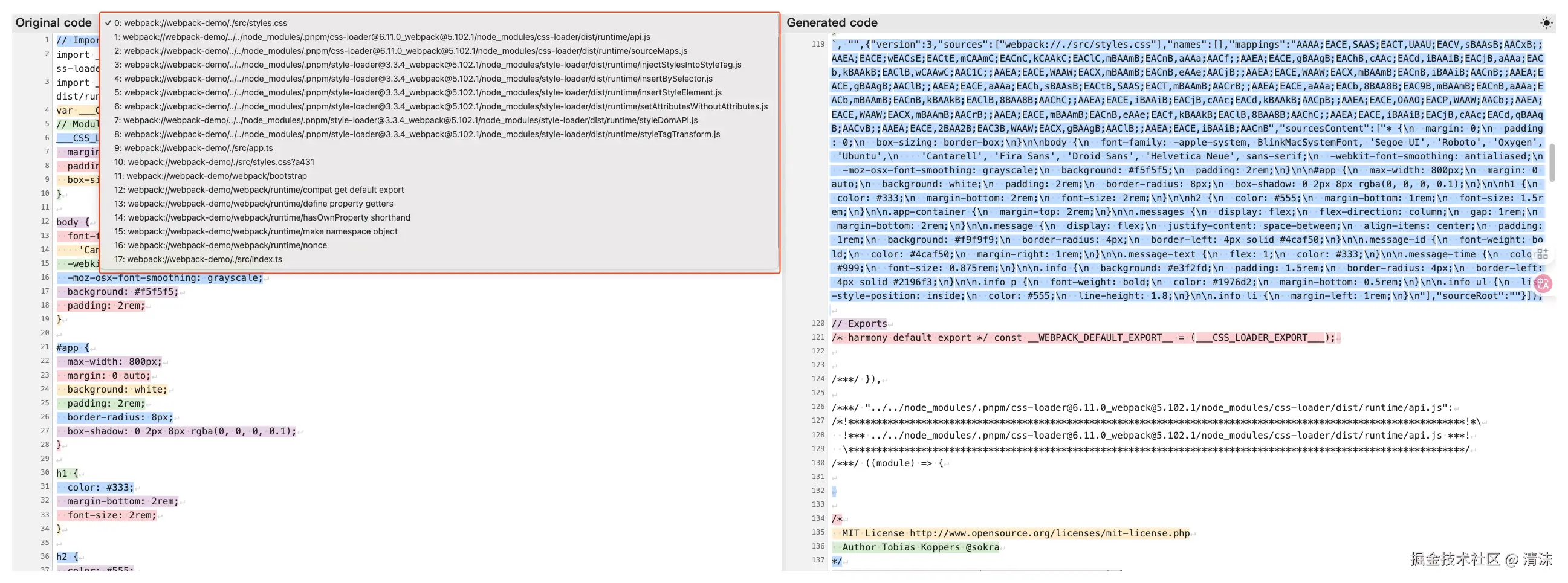
Task: Choose source 1: css-loader runtime api.js
Action: [439, 37]
